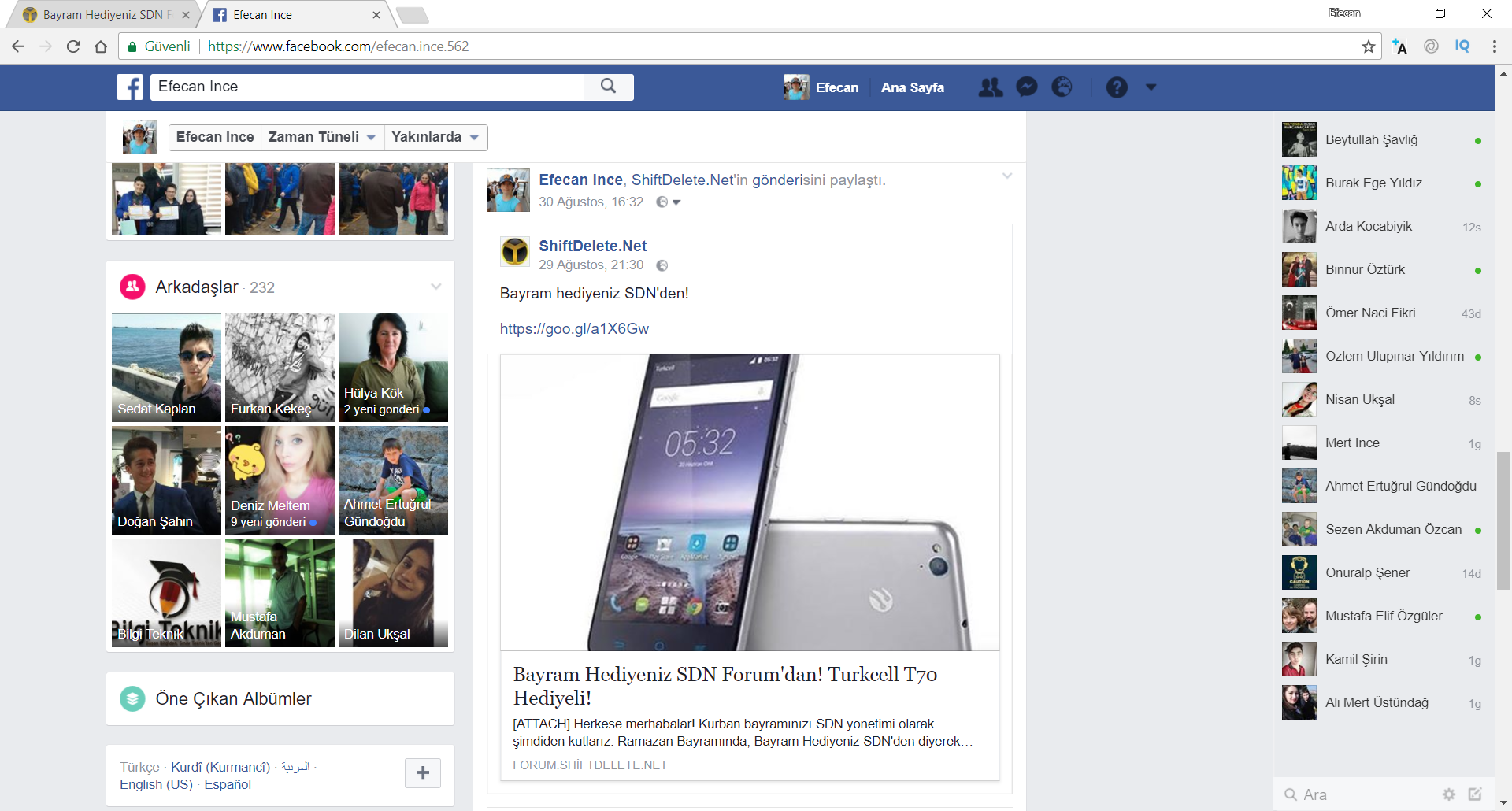
Task: Open account menu dropdown arrow
Action: coord(1151,87)
